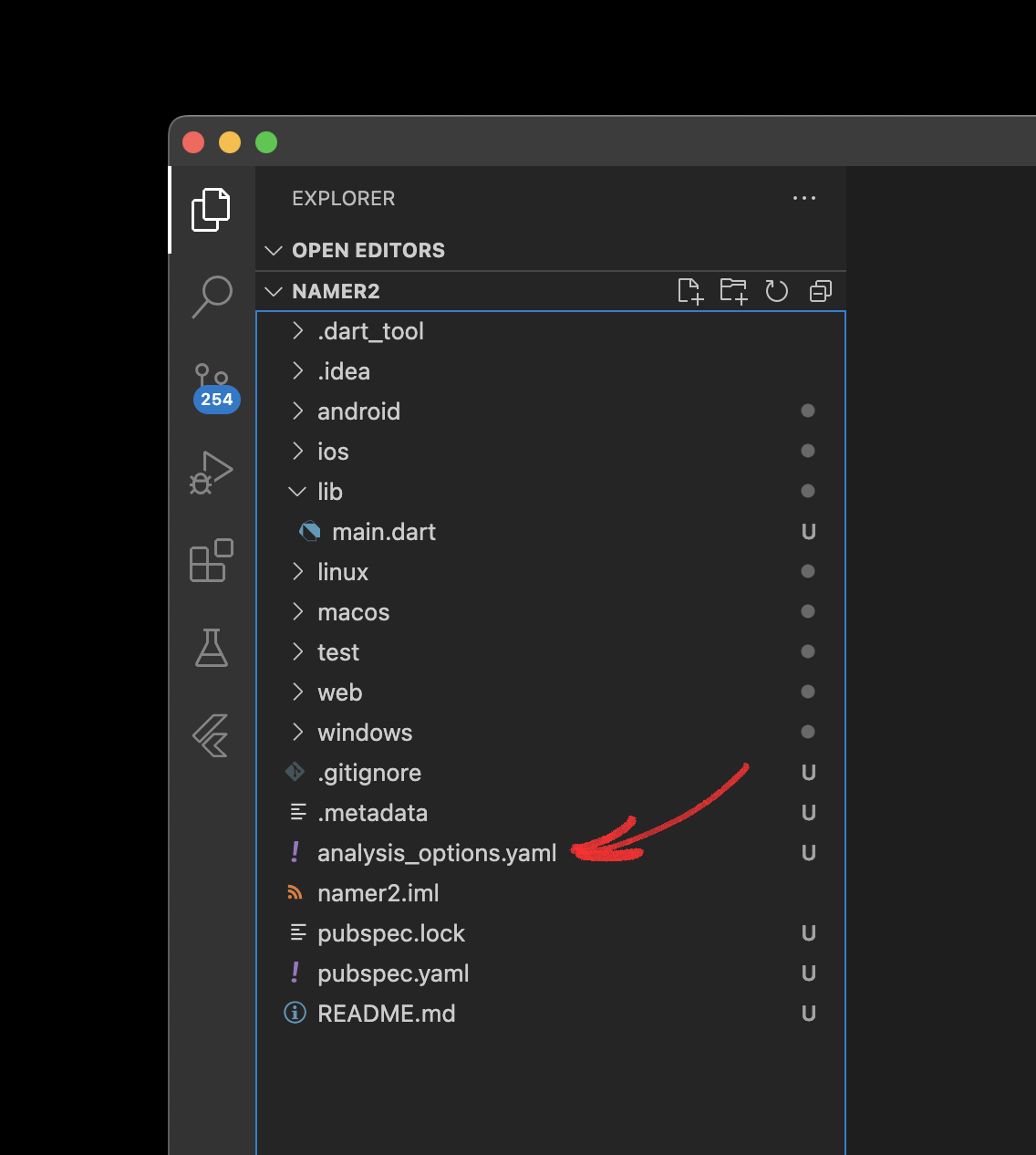1036x1155 pixels.
Task: Click the New File icon in Explorer
Action: click(690, 291)
